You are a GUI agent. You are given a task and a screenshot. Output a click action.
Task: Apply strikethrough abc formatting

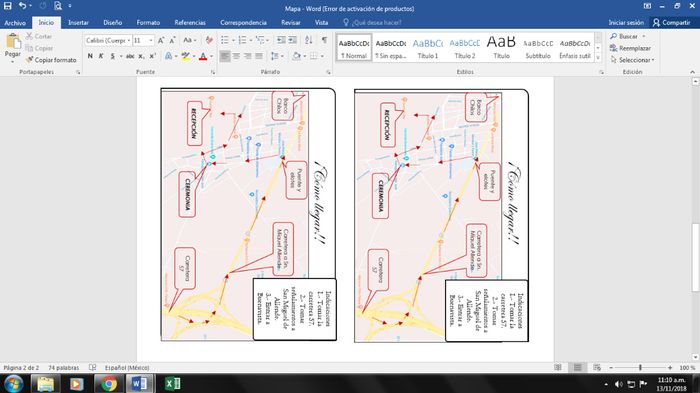130,56
